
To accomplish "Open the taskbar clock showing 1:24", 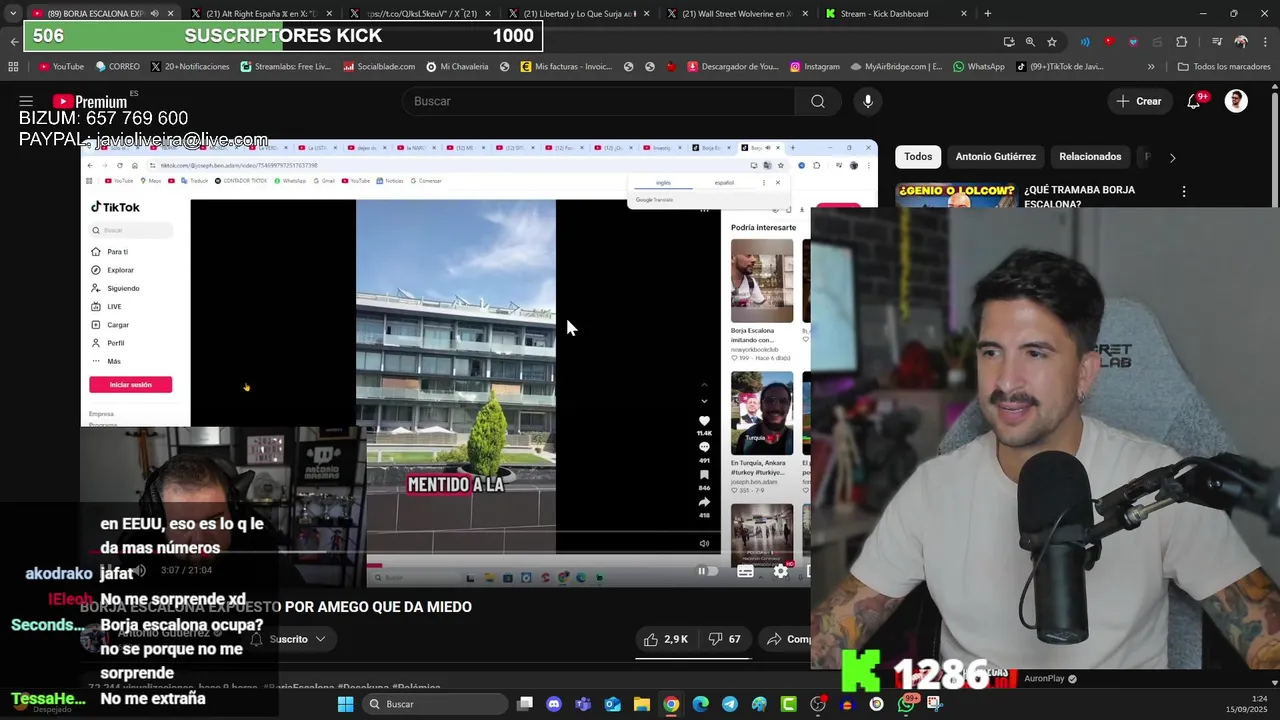I will [1248, 704].
